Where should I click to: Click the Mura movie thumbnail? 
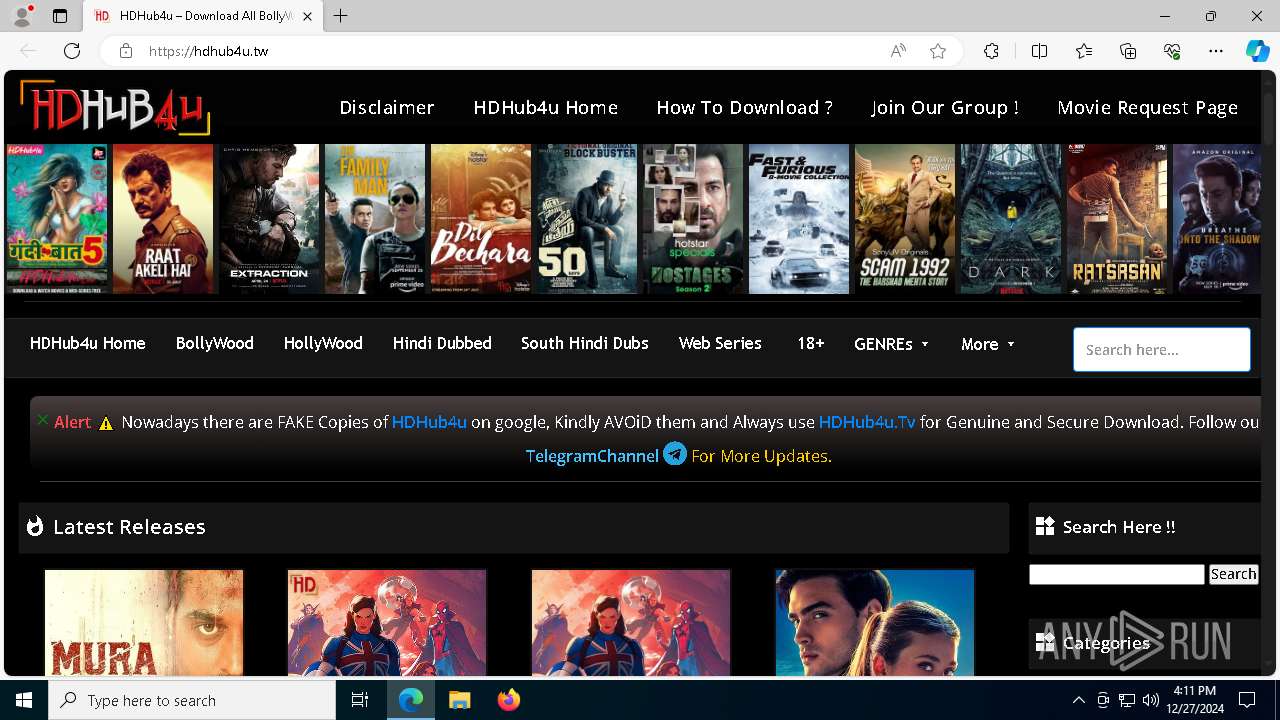144,622
